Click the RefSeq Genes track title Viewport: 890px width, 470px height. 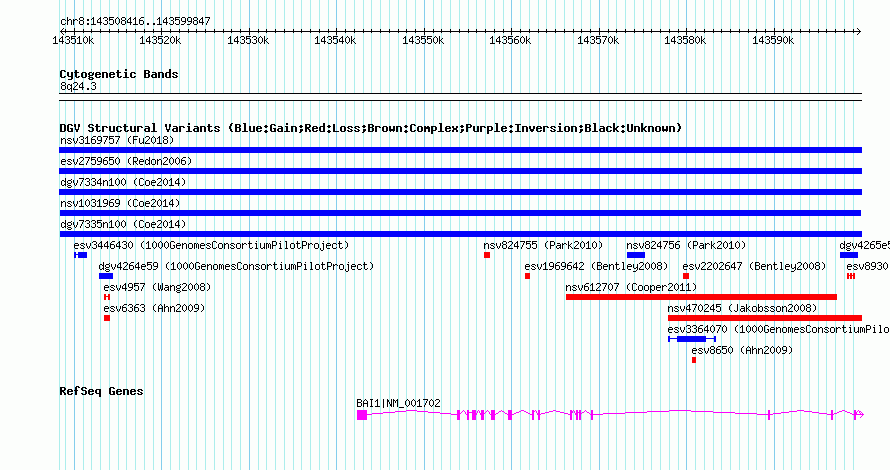[x=102, y=391]
